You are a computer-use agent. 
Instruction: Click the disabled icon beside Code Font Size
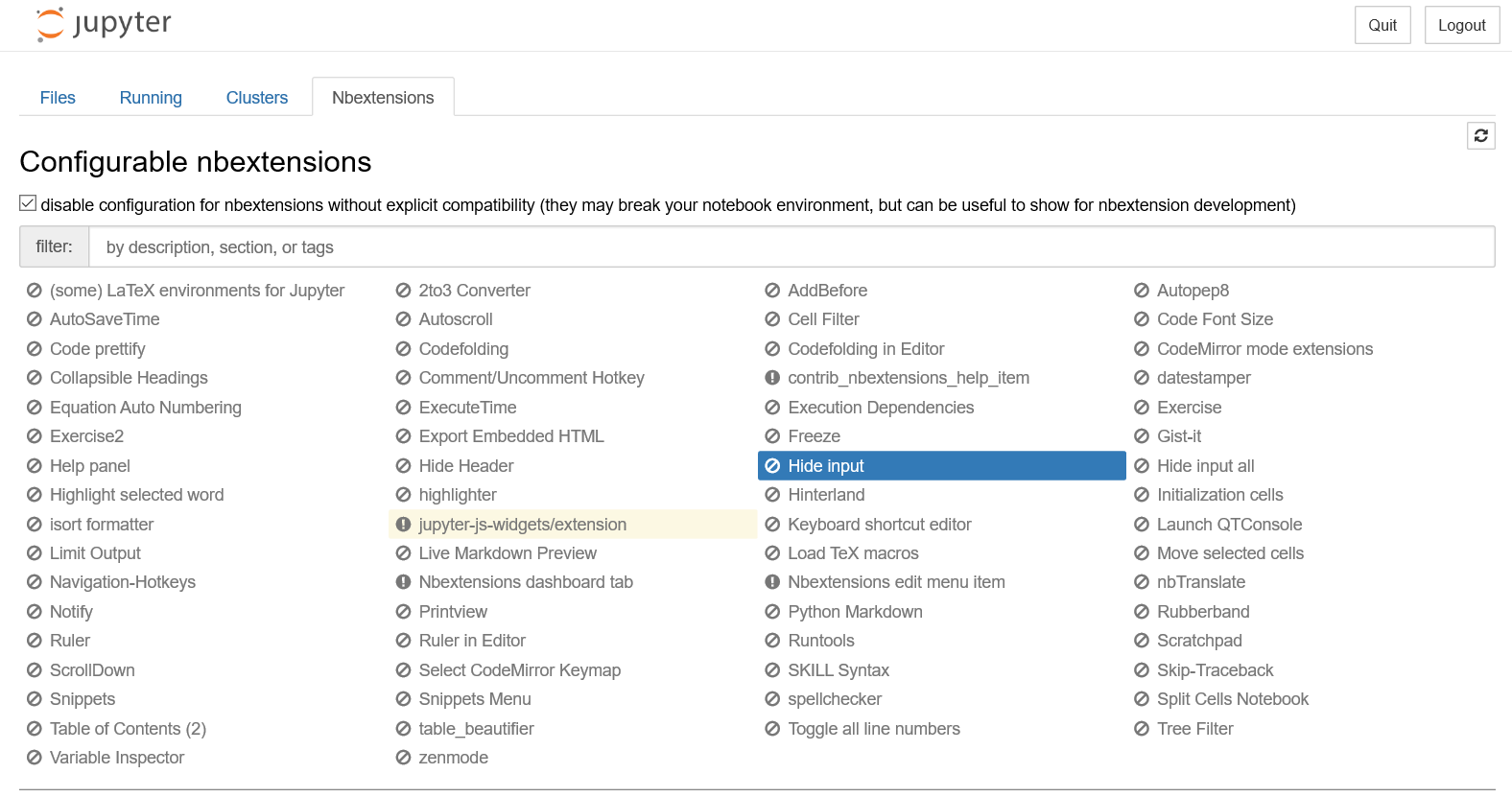[x=1142, y=319]
